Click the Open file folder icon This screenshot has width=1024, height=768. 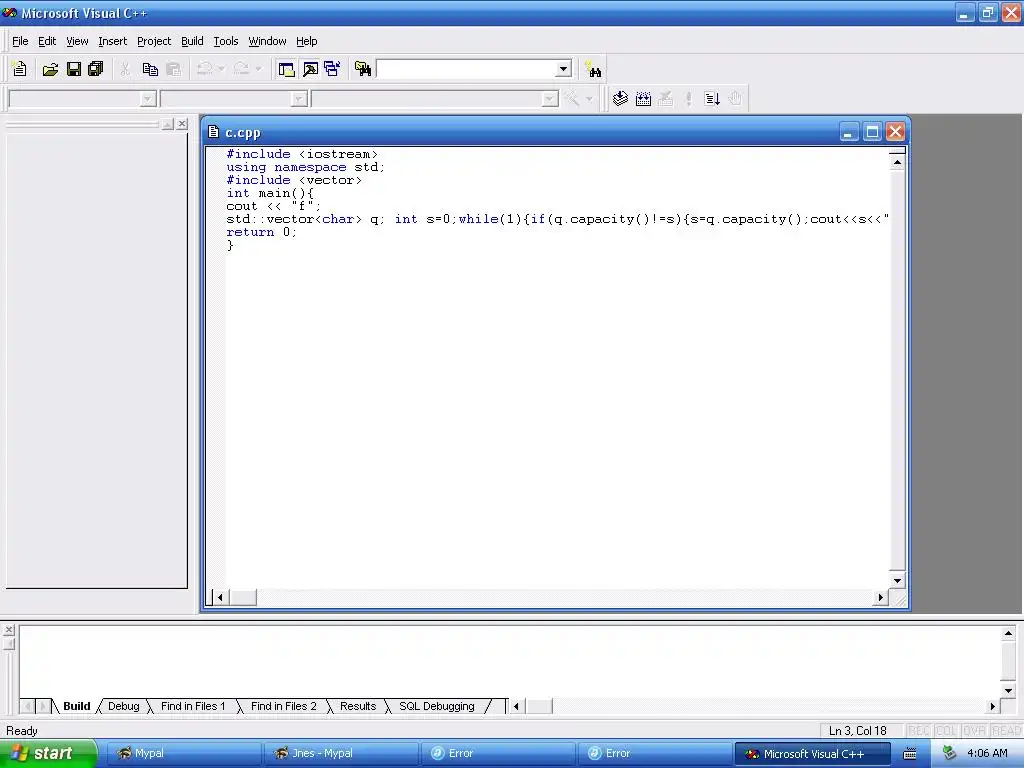[50, 69]
